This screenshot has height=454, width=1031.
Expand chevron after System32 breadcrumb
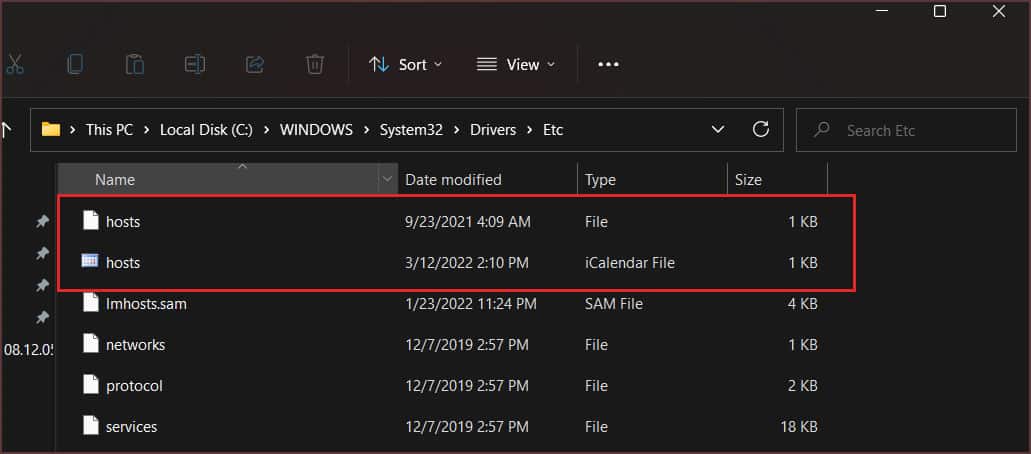[x=456, y=130]
